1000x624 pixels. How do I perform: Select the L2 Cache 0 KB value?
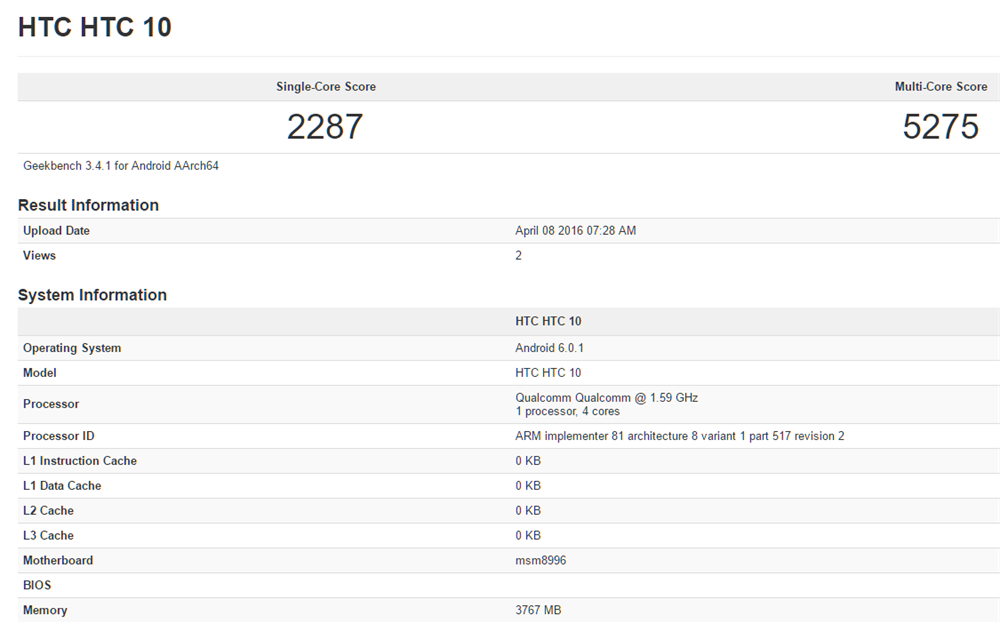(528, 511)
